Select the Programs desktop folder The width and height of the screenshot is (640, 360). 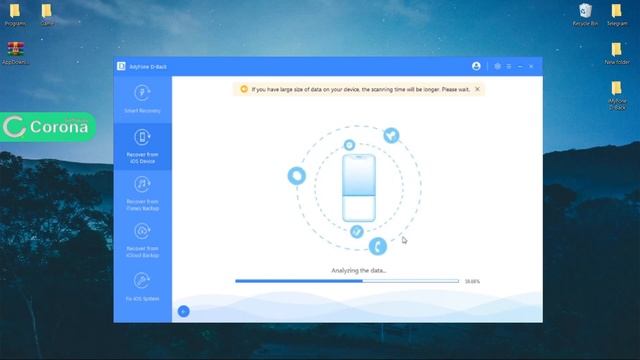[15, 15]
